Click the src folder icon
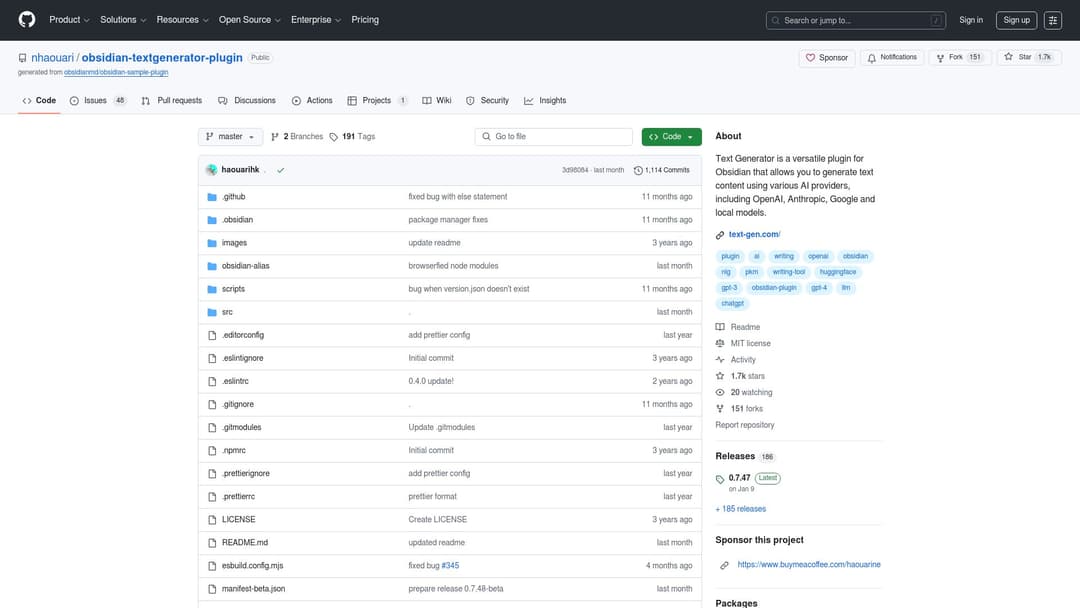The width and height of the screenshot is (1080, 608). coord(212,312)
